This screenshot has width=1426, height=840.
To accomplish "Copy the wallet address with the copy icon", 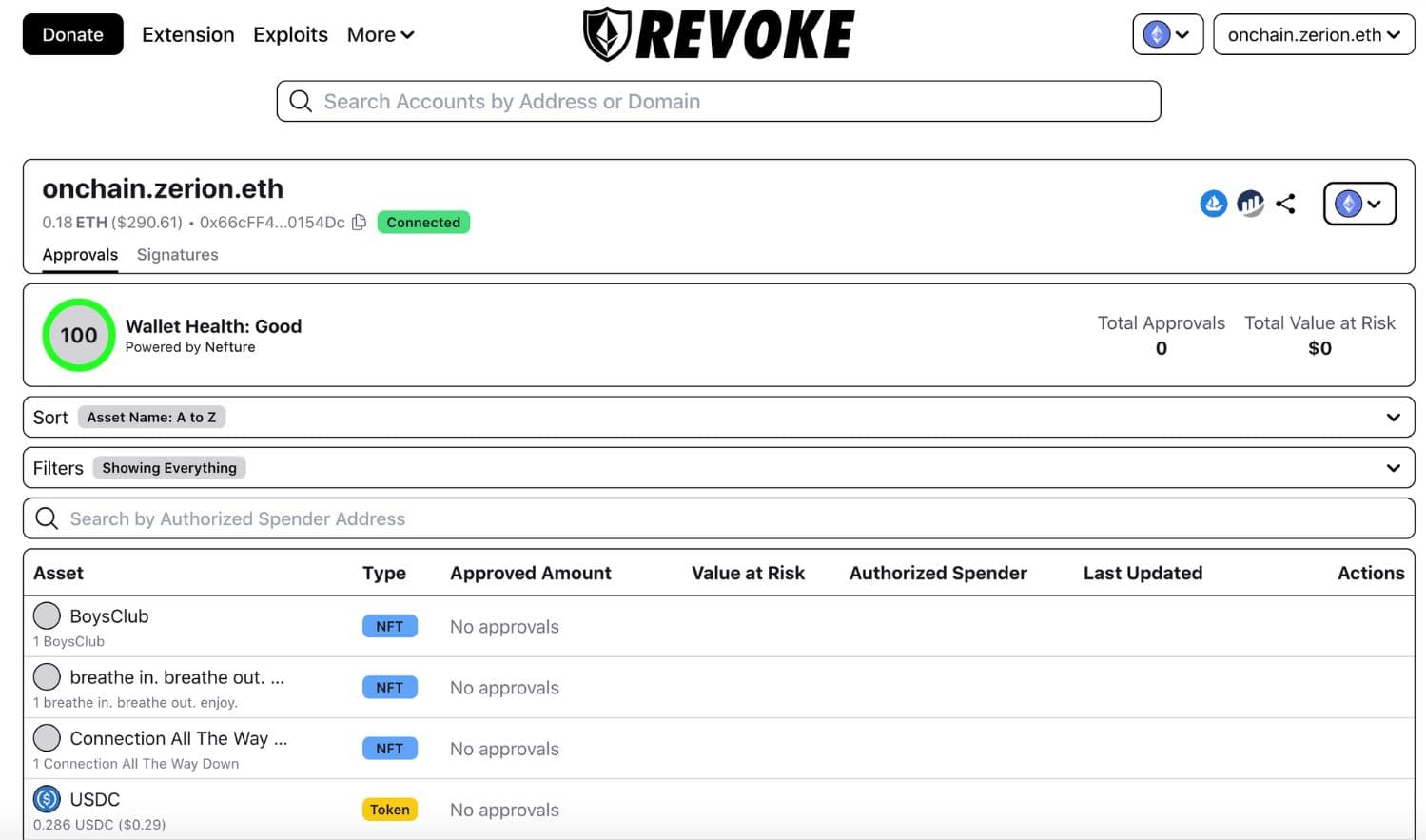I will click(359, 222).
